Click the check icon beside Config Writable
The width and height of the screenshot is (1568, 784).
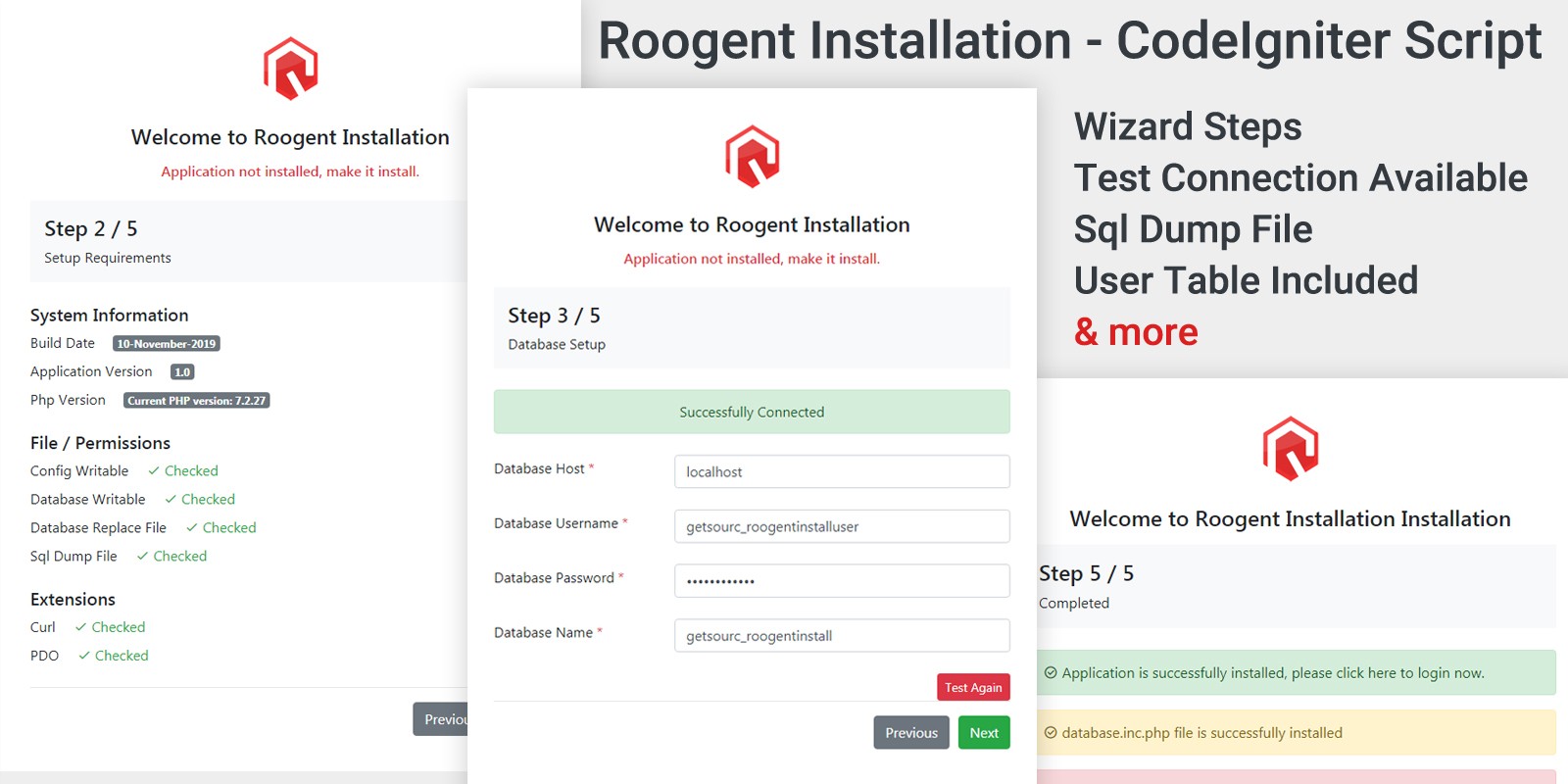[x=154, y=471]
